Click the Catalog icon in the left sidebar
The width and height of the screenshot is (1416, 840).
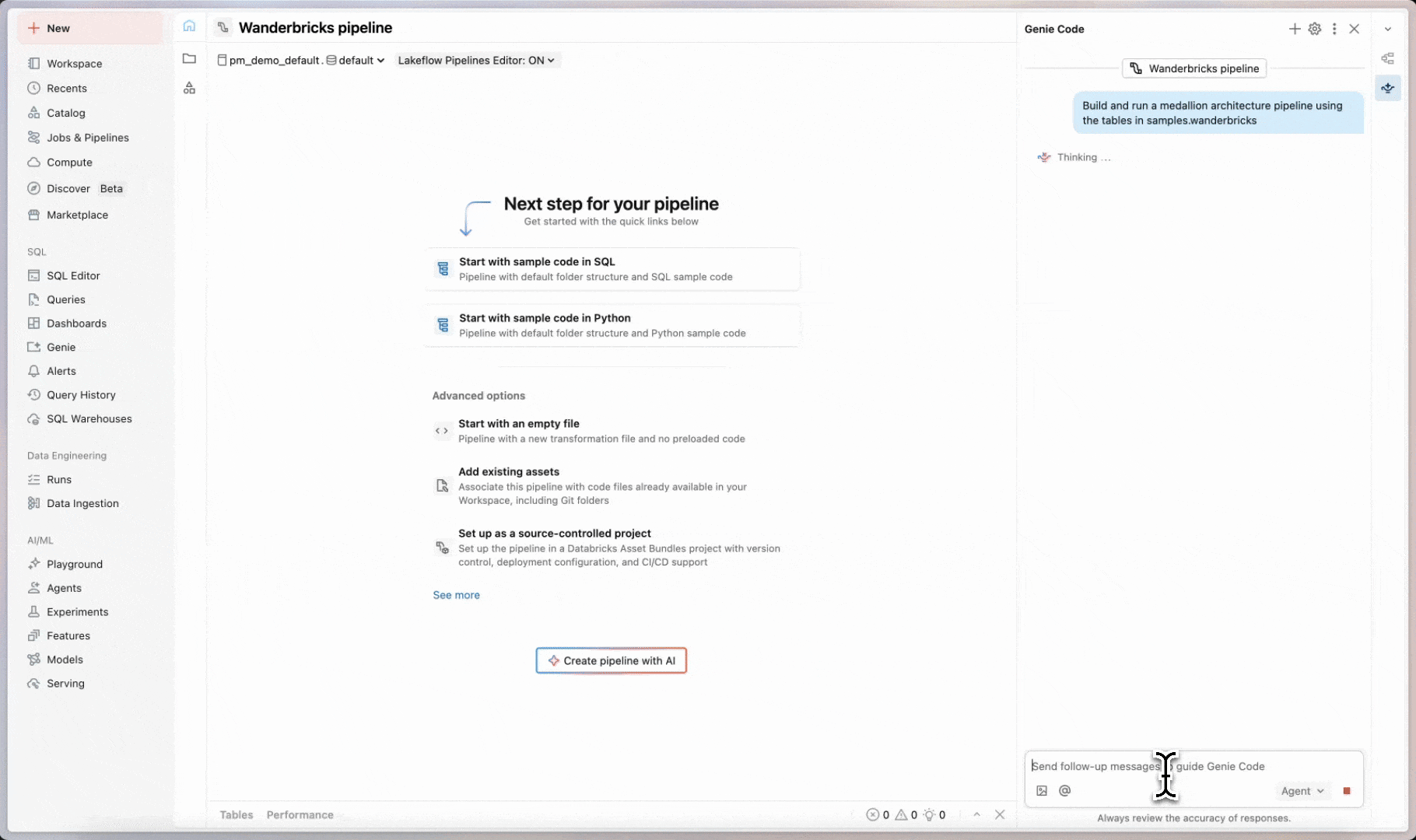click(x=33, y=113)
